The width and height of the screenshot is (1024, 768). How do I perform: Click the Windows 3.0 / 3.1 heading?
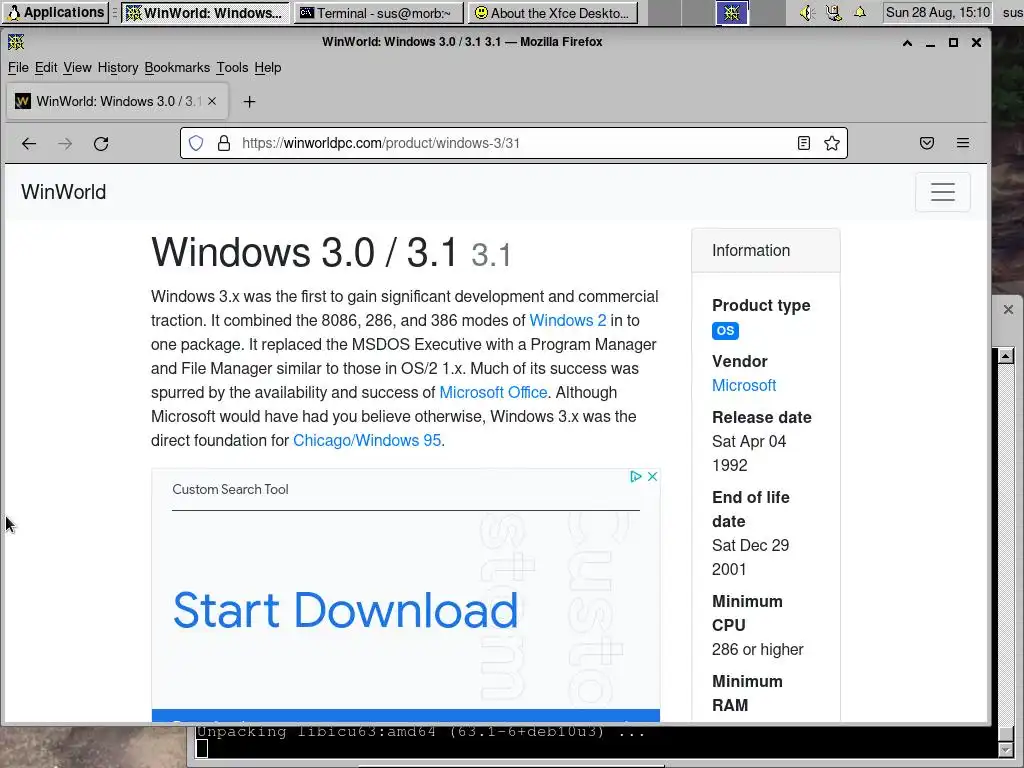[x=331, y=252]
